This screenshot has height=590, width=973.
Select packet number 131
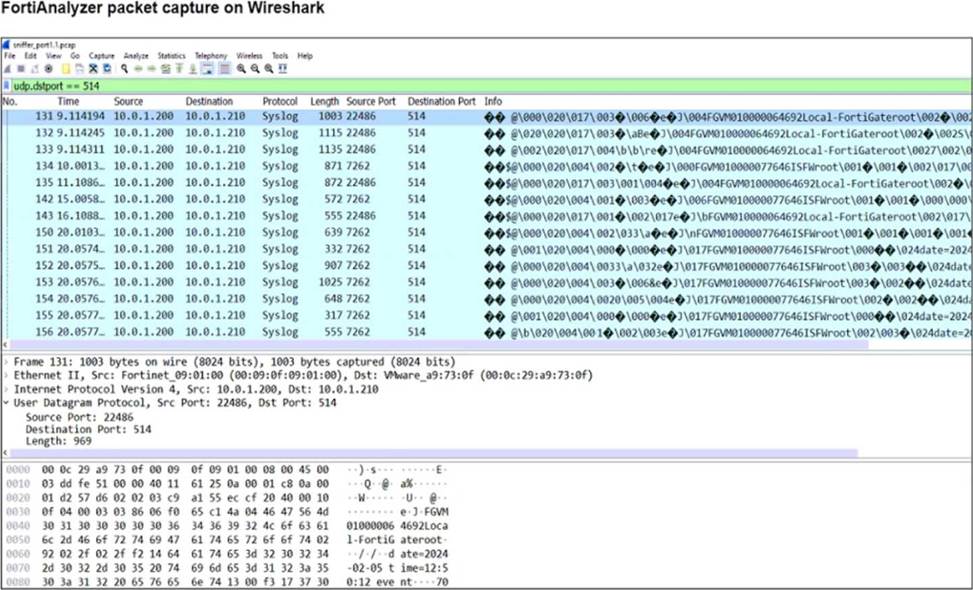pos(486,117)
